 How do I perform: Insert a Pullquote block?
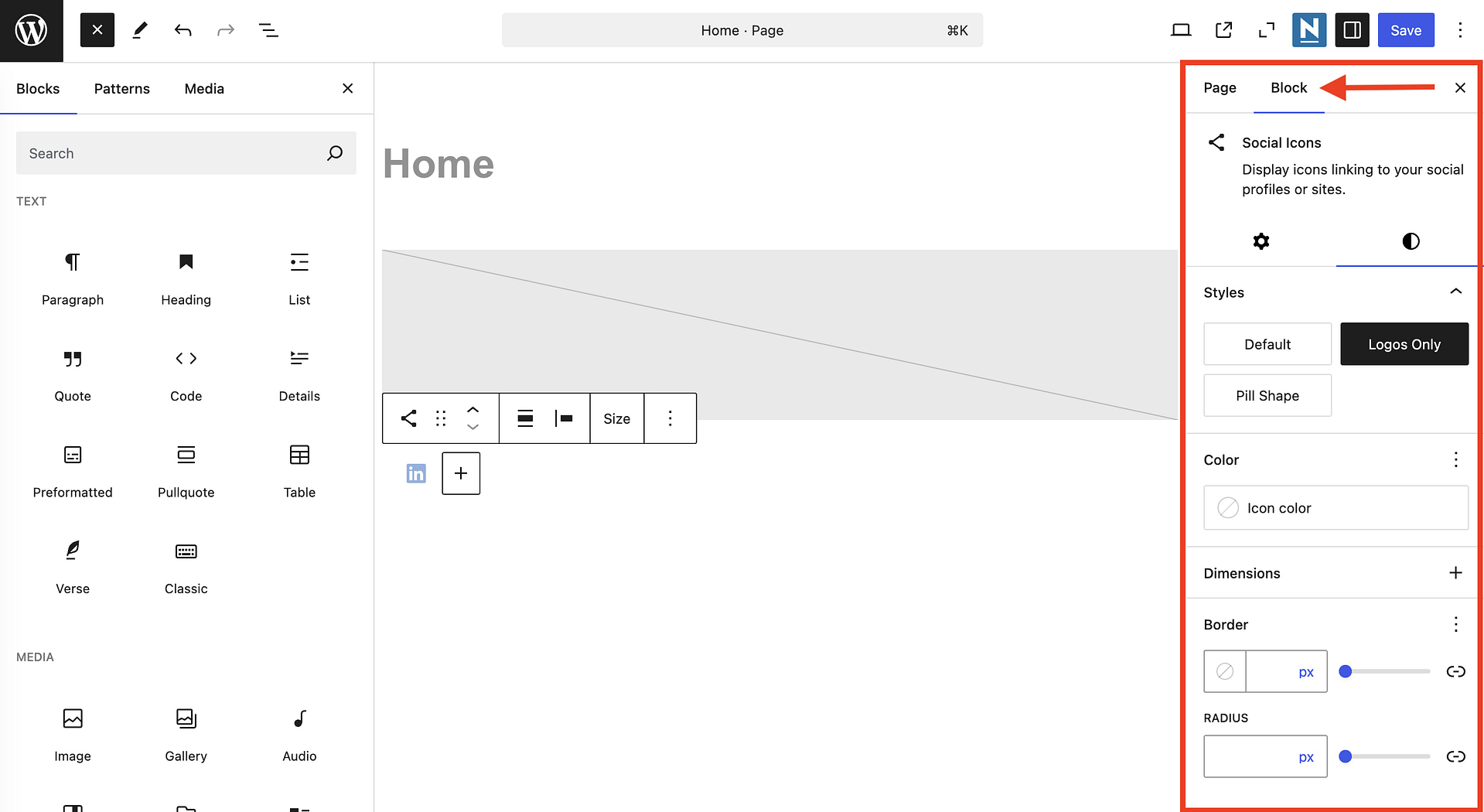pos(186,472)
